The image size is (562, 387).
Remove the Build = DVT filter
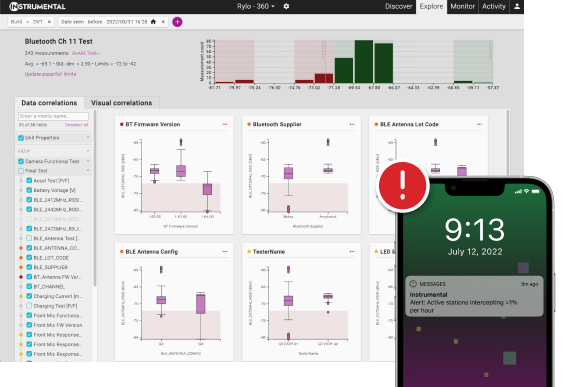point(49,22)
